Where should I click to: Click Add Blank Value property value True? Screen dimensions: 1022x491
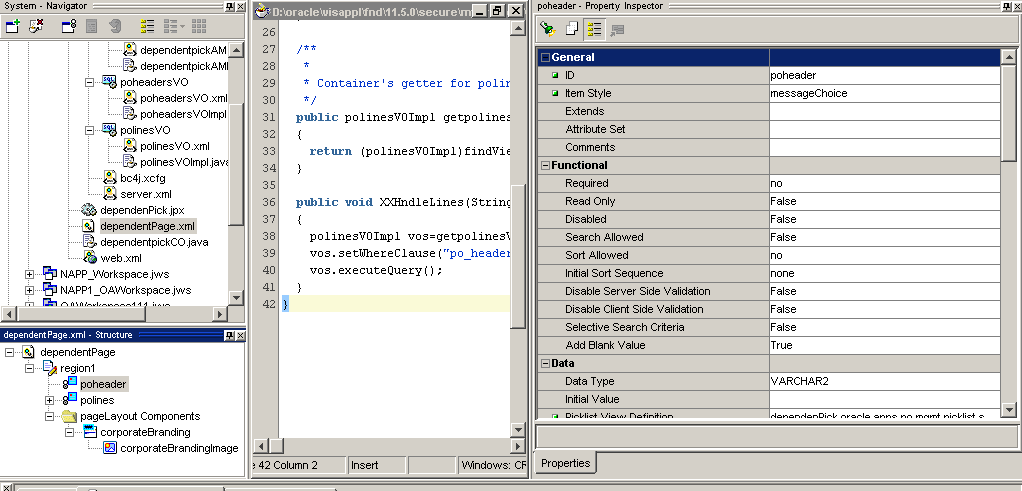coord(884,346)
